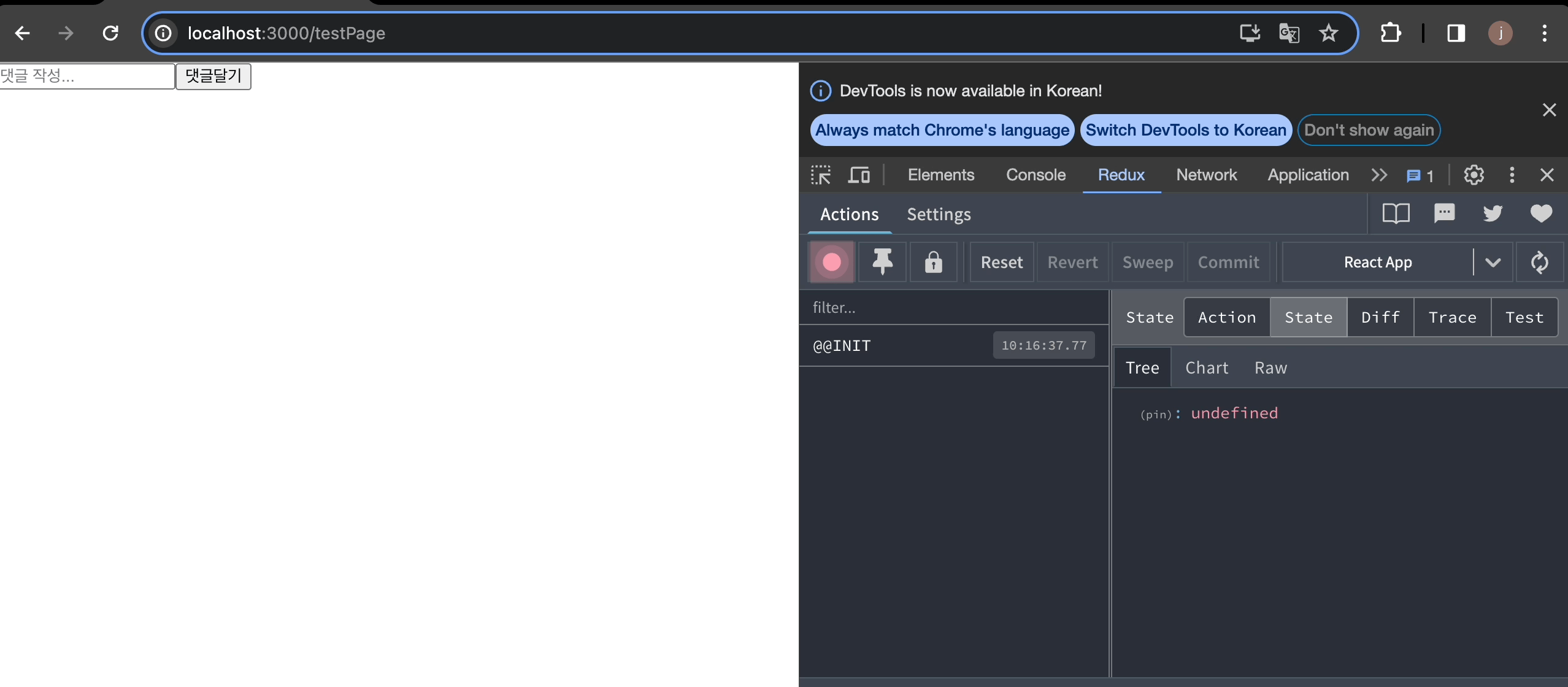Open the Redux documentation book icon
This screenshot has width=1568, height=687.
coord(1396,213)
